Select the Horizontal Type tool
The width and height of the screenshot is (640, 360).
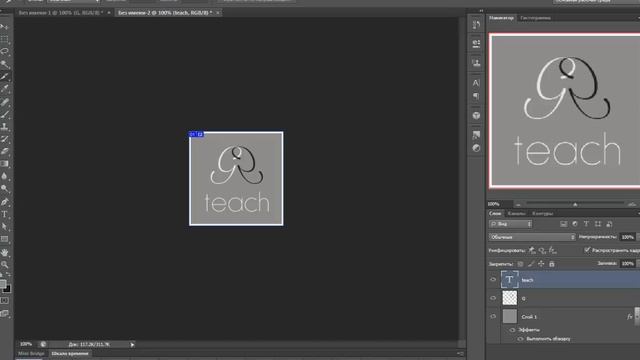click(4, 214)
